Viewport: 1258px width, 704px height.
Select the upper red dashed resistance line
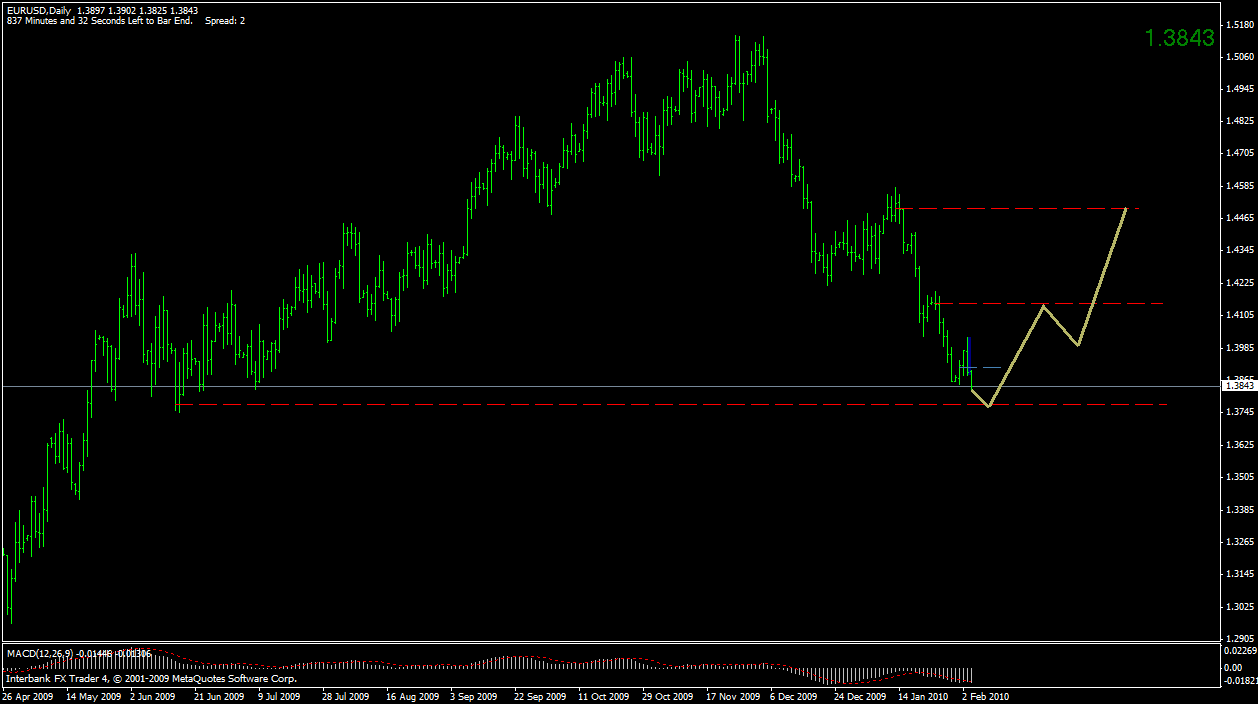[1020, 208]
